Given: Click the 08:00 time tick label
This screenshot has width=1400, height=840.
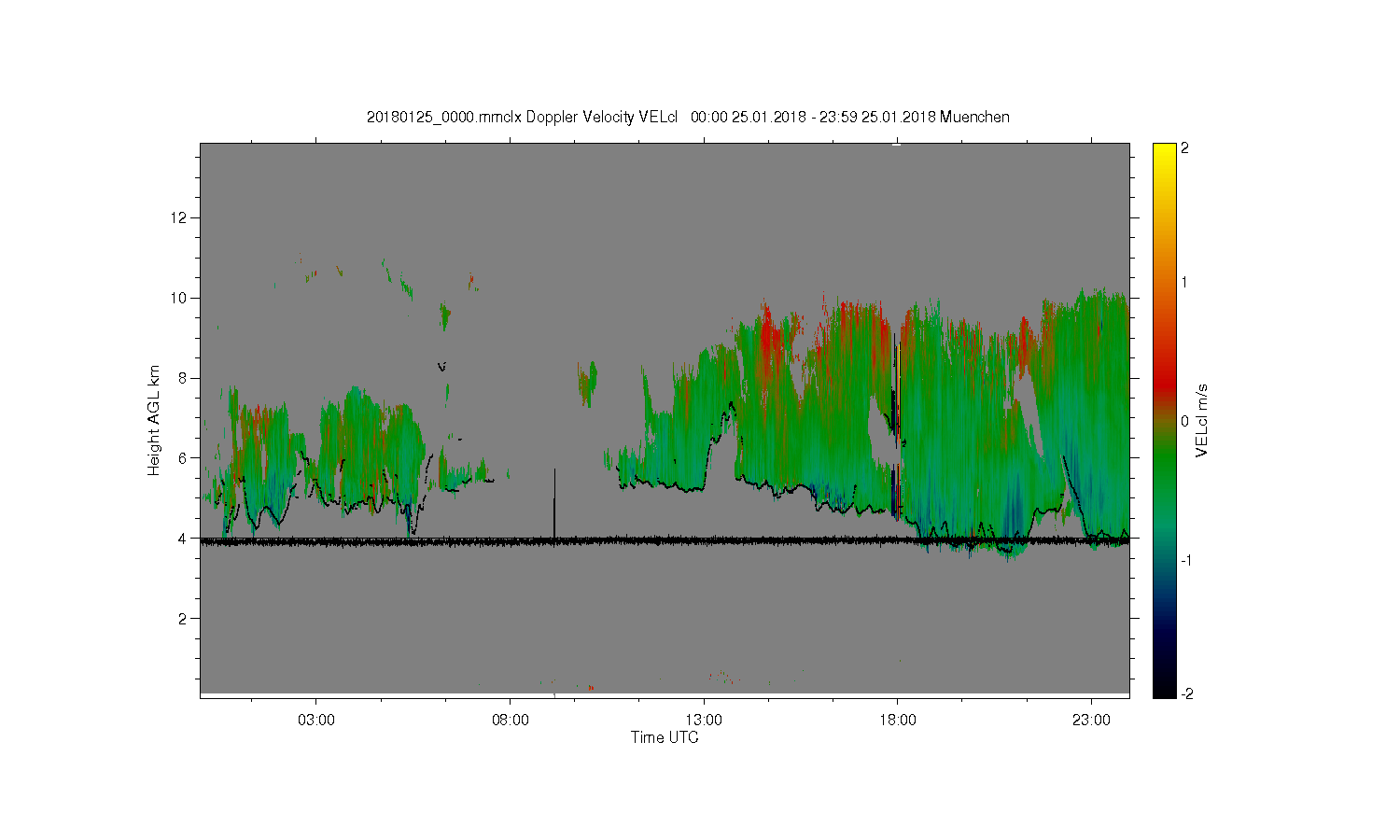Looking at the screenshot, I should 511,720.
